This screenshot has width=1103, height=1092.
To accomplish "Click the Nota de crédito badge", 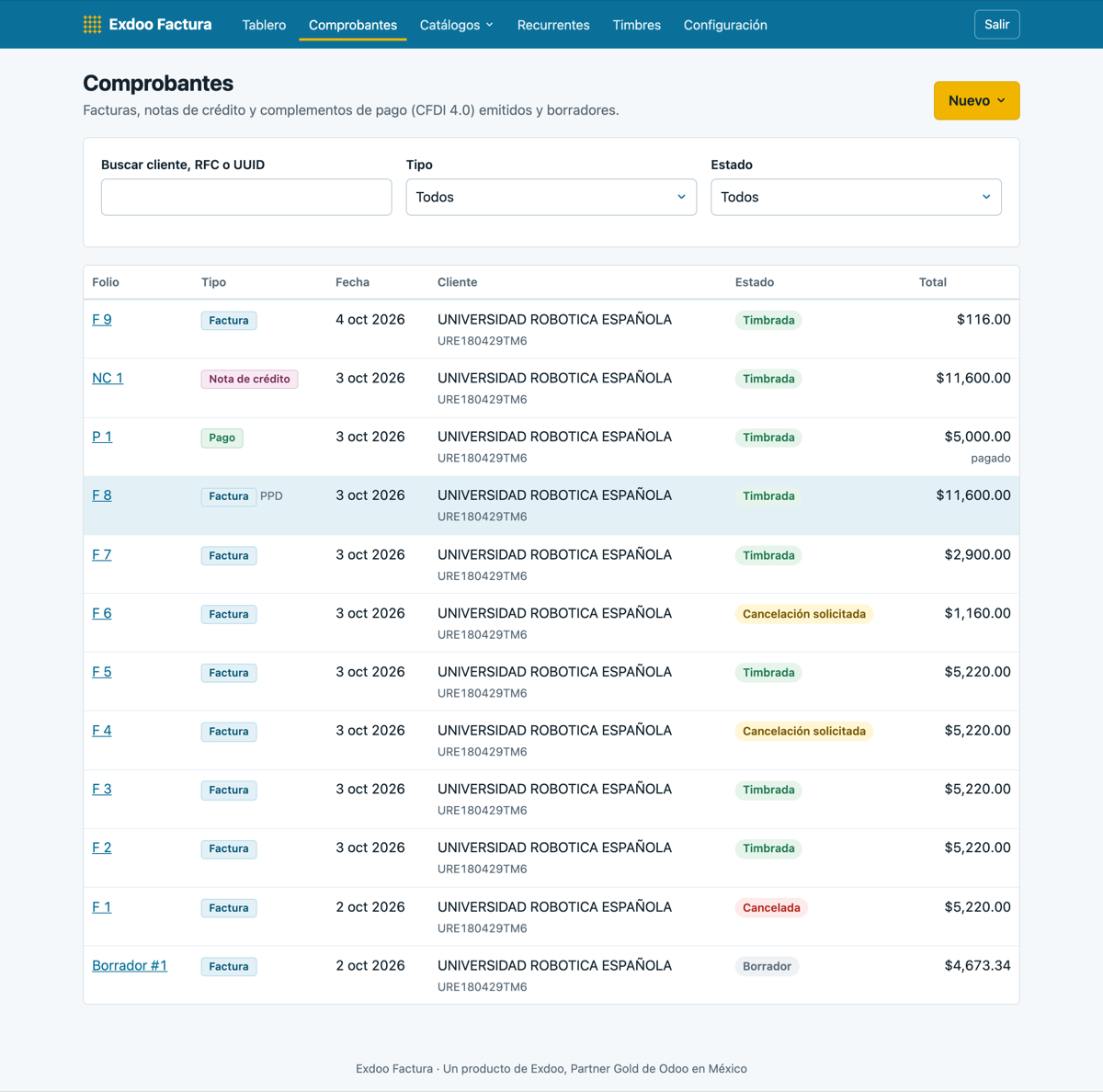I will (x=249, y=379).
